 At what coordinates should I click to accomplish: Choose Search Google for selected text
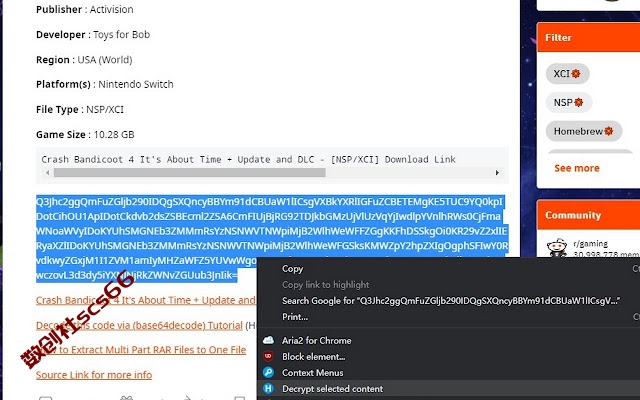point(451,301)
